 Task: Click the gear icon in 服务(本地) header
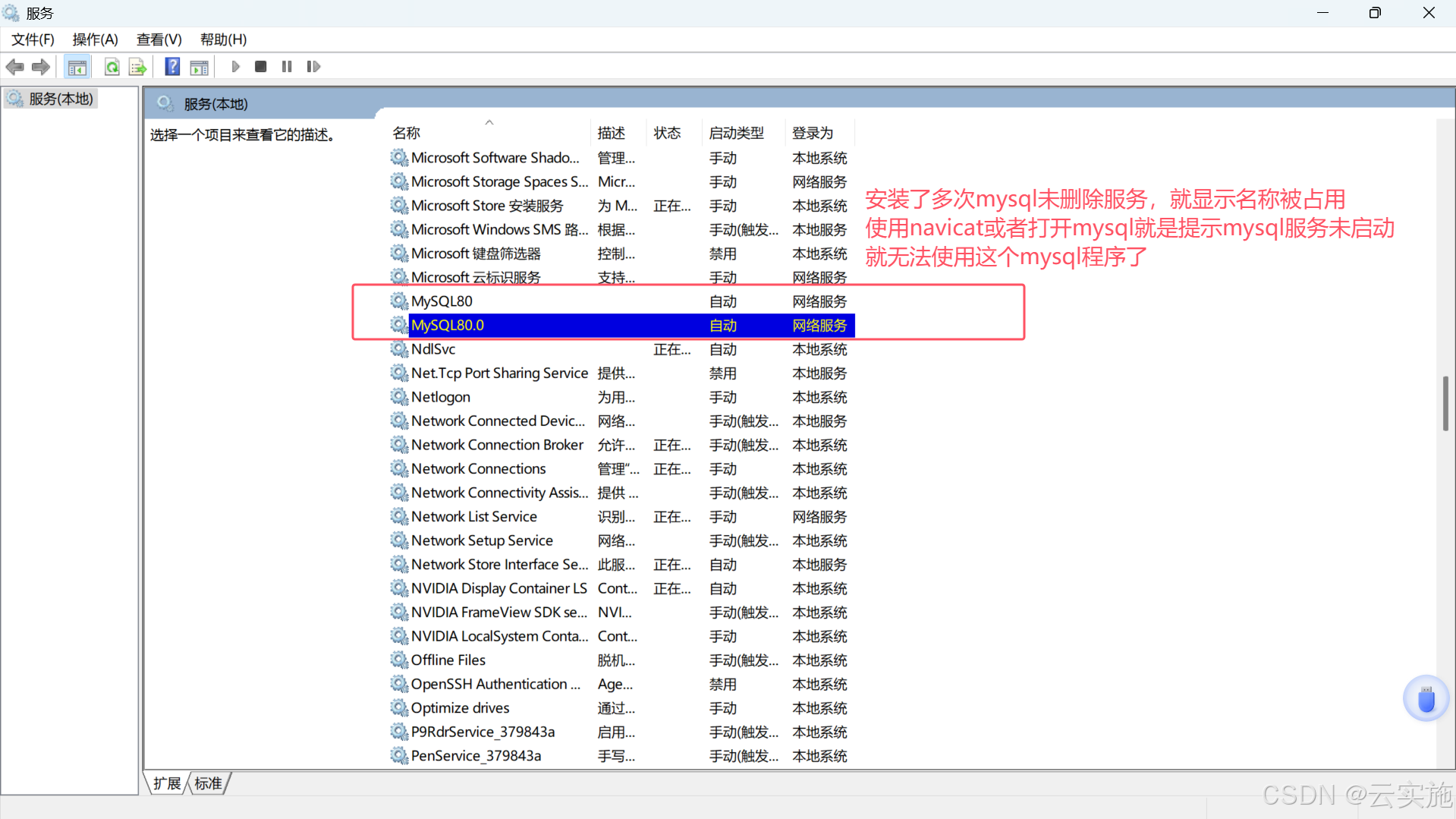click(165, 103)
